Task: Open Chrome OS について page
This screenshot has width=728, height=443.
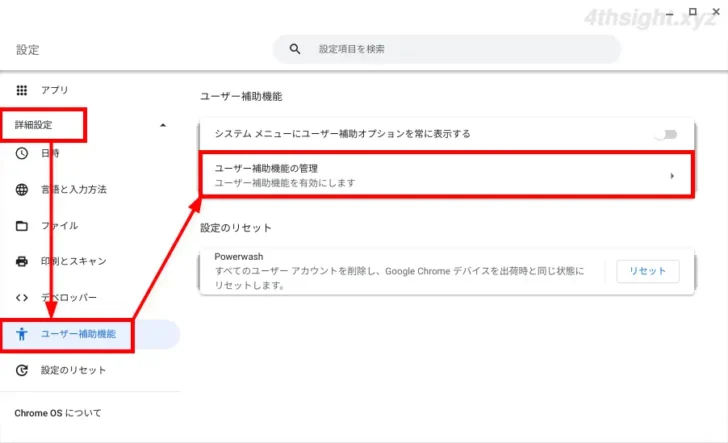Action: tap(58, 413)
